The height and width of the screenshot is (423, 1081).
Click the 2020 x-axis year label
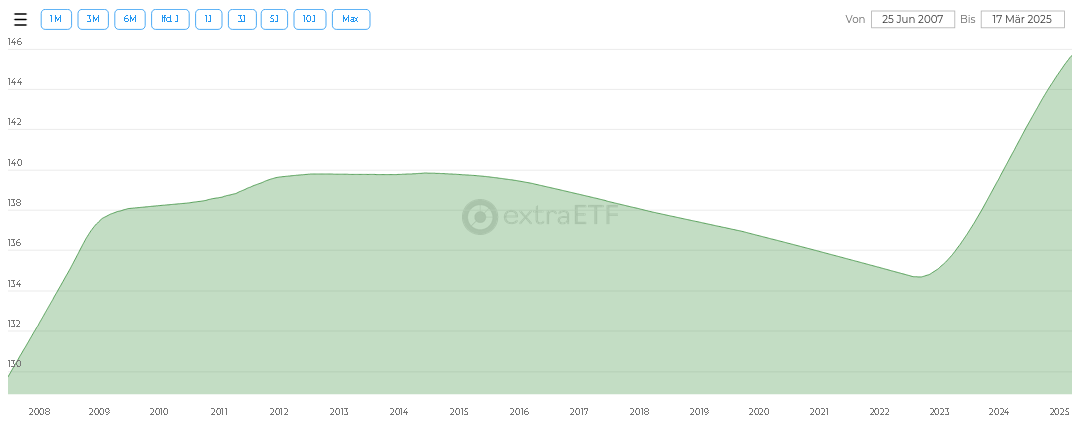click(x=759, y=411)
